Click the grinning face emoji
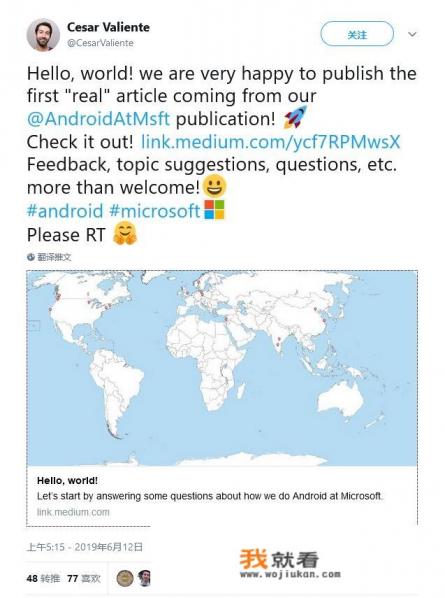 point(215,186)
